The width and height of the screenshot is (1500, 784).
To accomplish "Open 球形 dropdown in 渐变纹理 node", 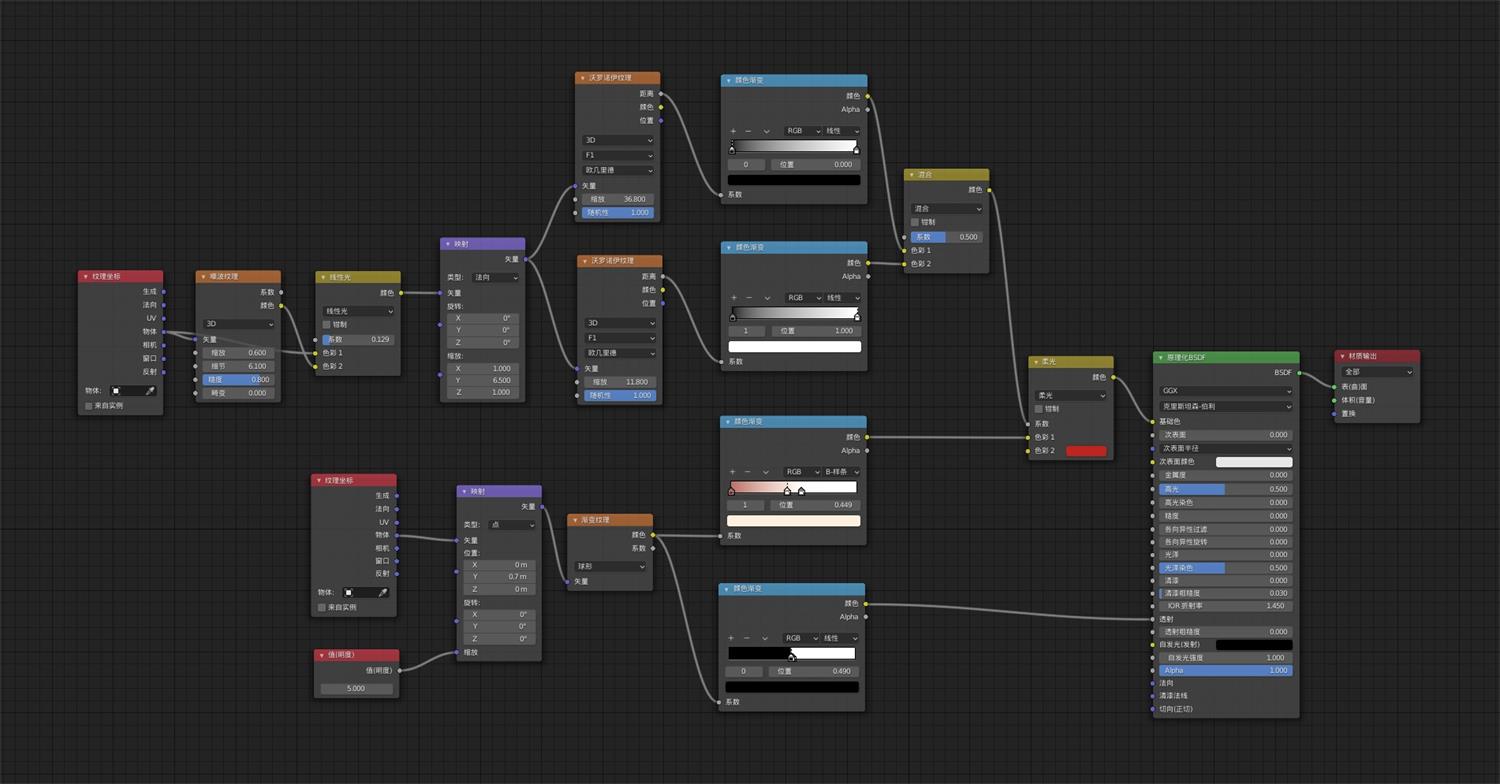I will tap(610, 566).
